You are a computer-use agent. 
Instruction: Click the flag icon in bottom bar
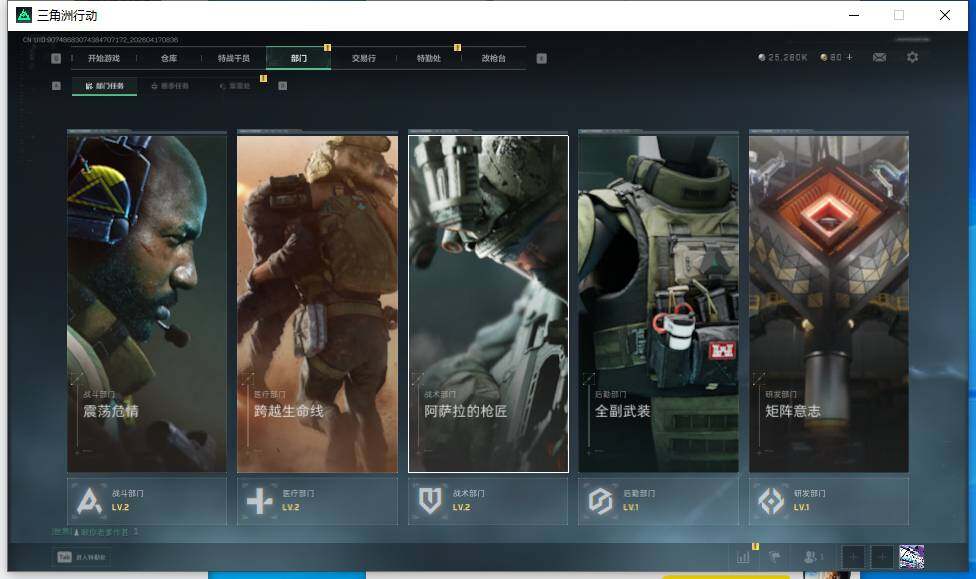(775, 557)
